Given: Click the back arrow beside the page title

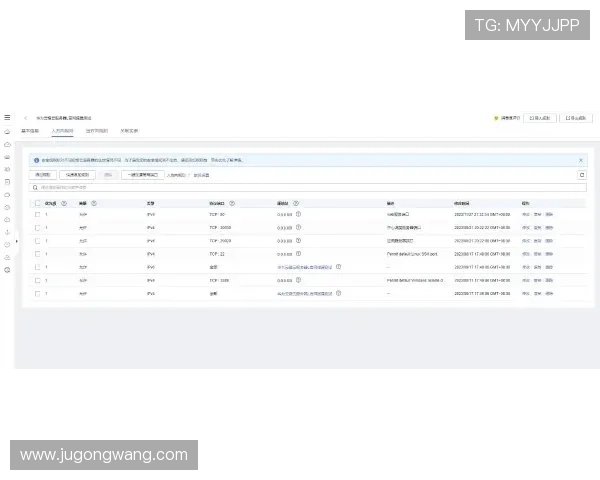Looking at the screenshot, I should pyautogui.click(x=26, y=117).
